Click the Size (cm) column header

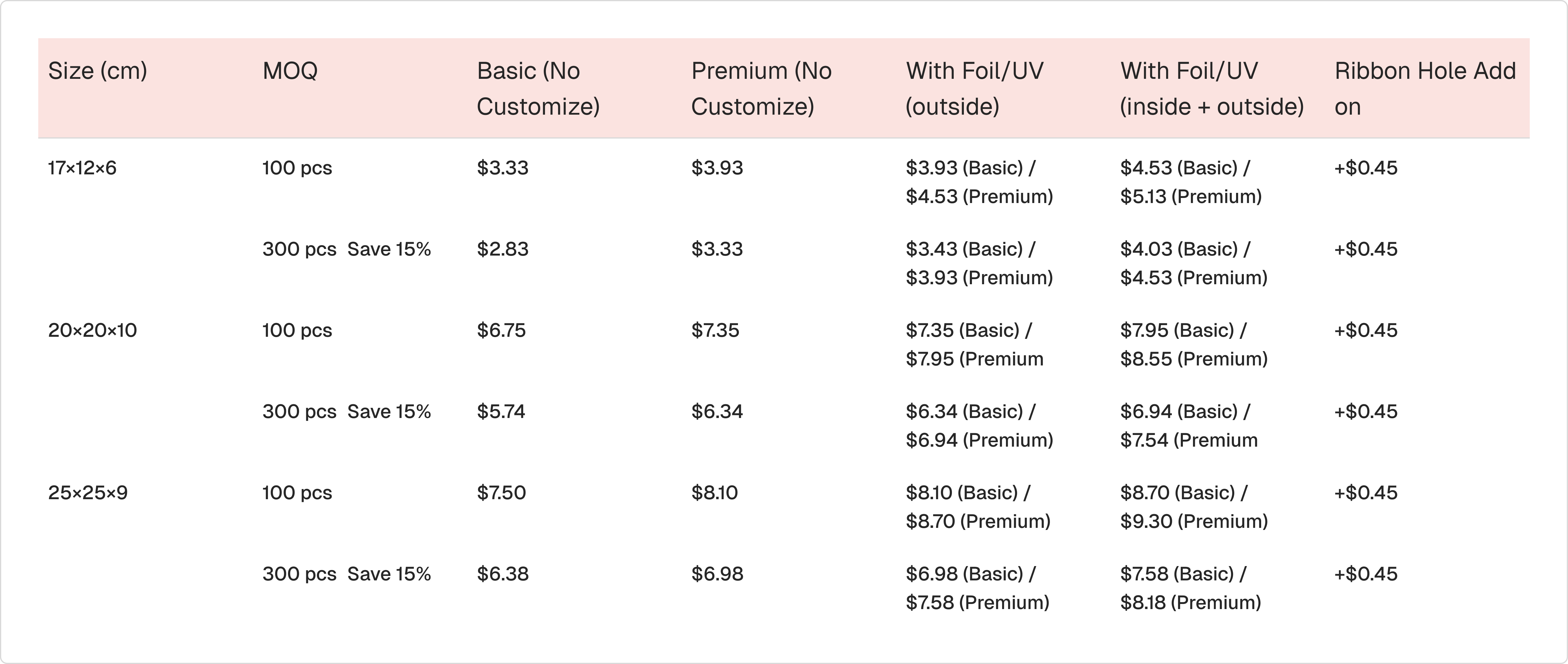[x=97, y=71]
